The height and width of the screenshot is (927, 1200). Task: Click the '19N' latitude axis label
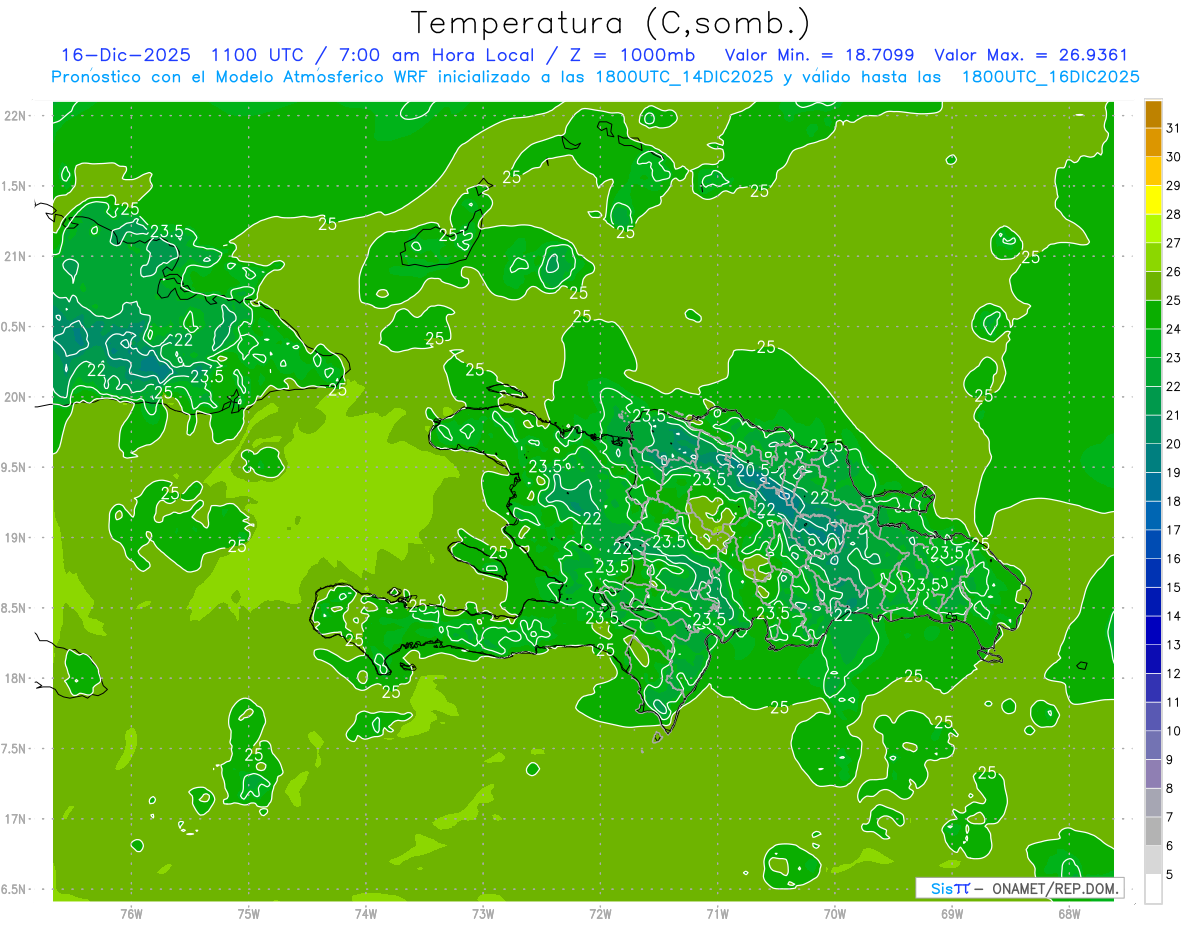tap(15, 538)
